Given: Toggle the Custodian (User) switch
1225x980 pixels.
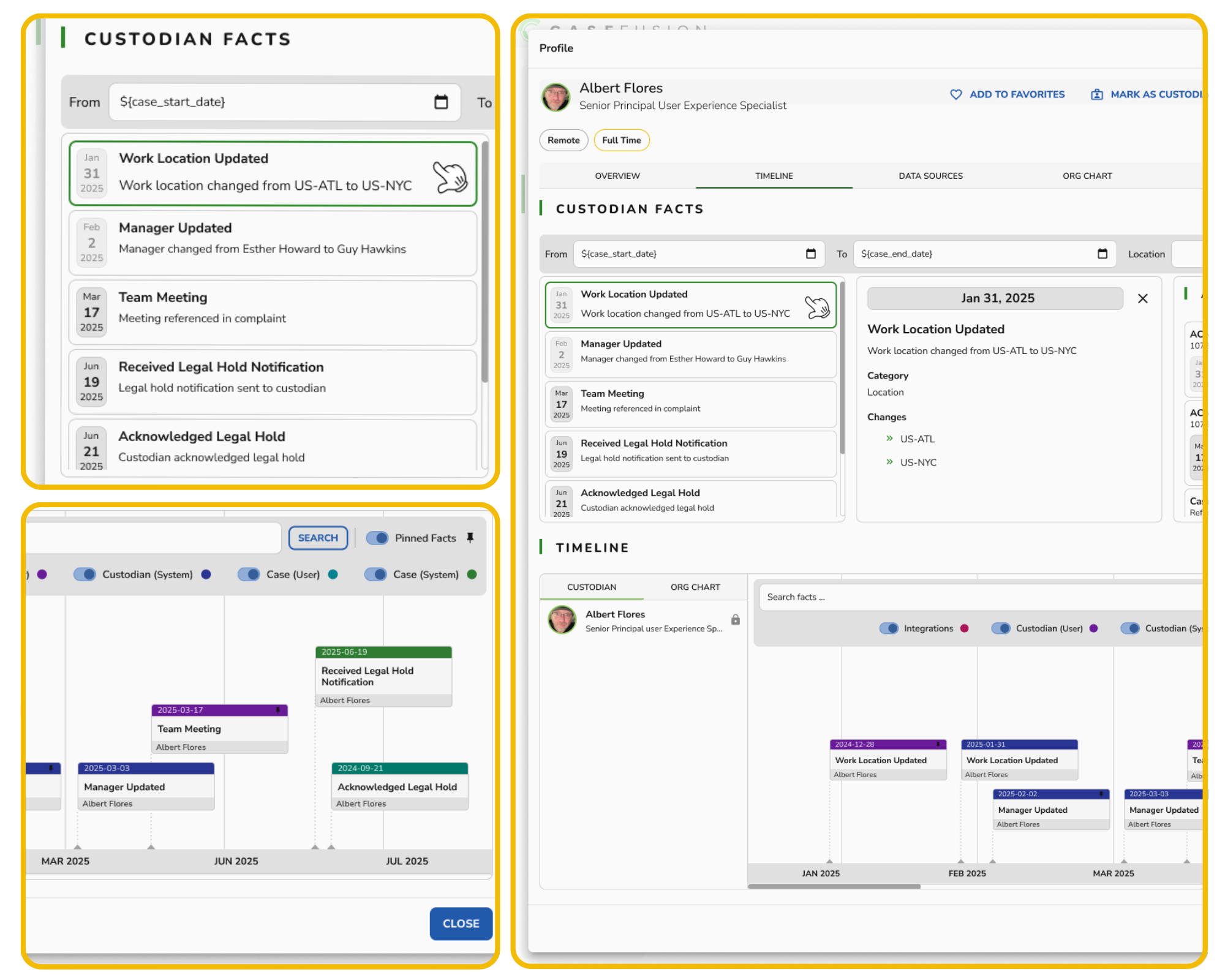Looking at the screenshot, I should click(1001, 628).
